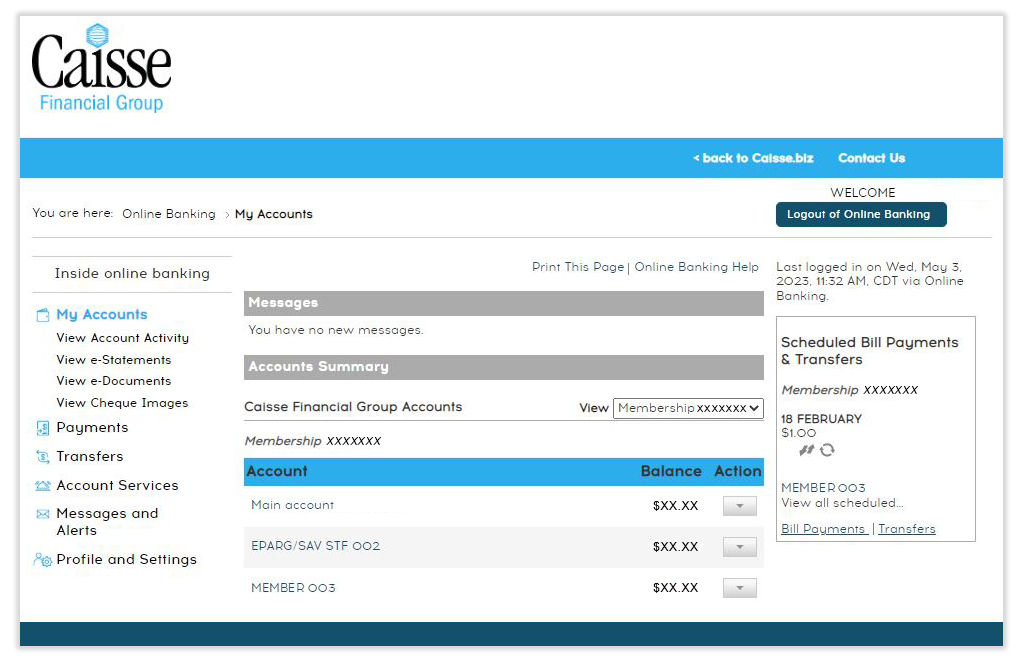Click the Account column header
Viewport: 1036px width, 662px height.
pyautogui.click(x=277, y=472)
